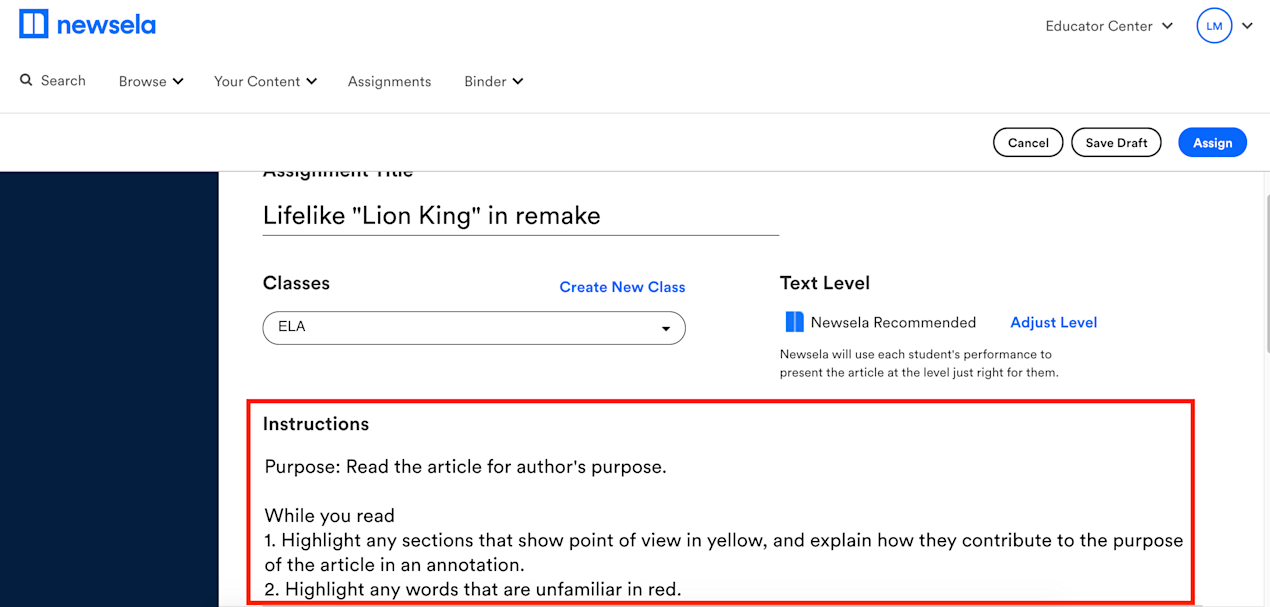Click the Newsela Recommended book icon
Screen dimensions: 1270x607
794,322
